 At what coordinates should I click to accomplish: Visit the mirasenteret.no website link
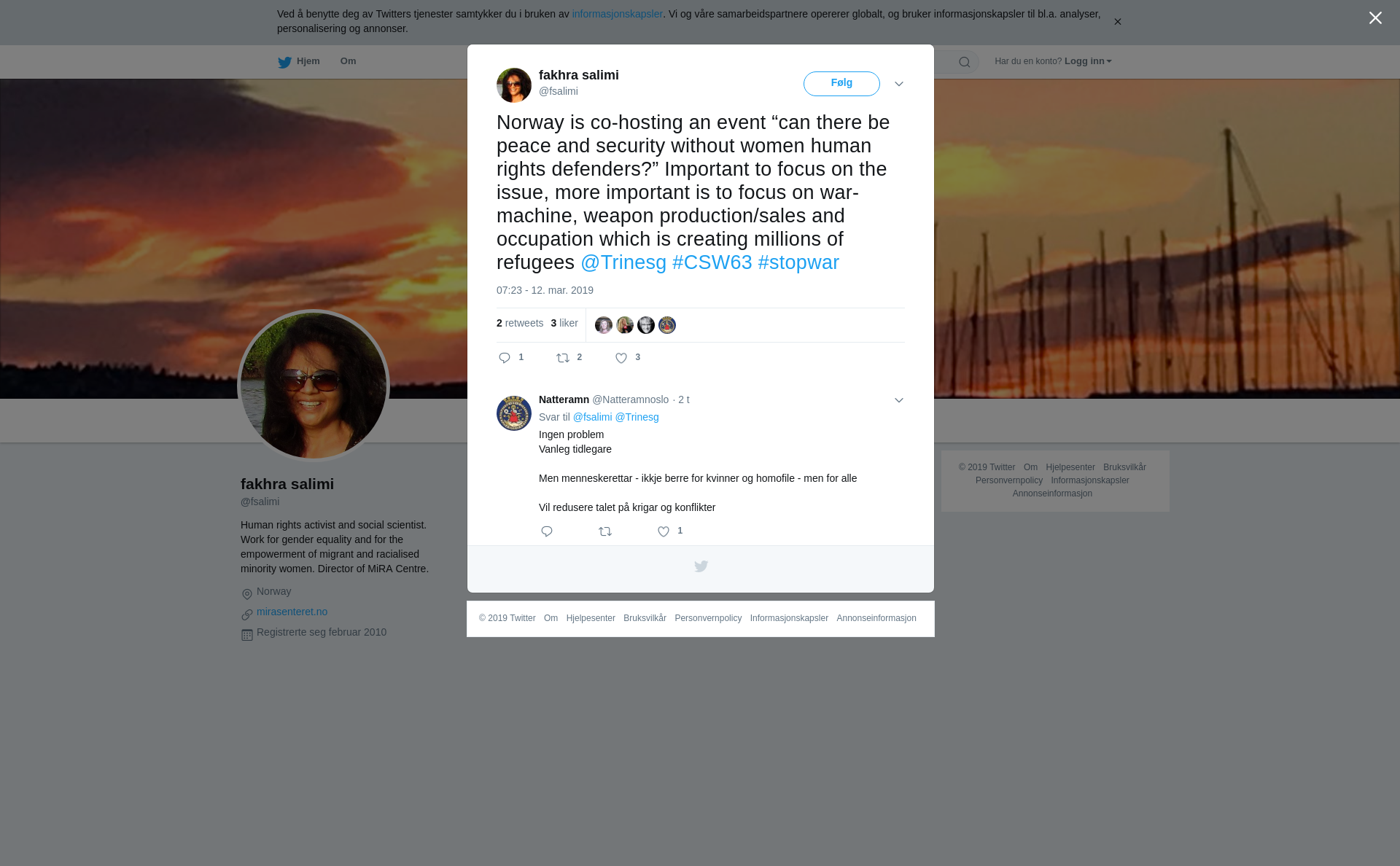click(x=292, y=612)
